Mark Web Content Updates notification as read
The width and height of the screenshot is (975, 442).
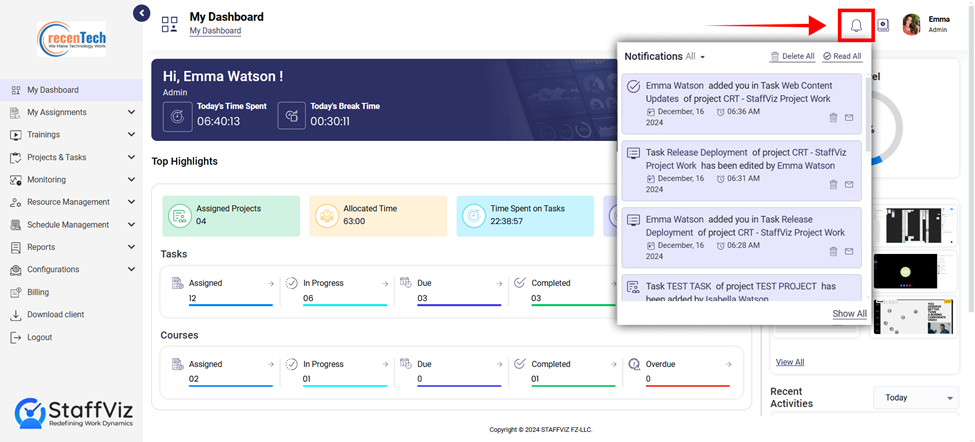click(849, 117)
